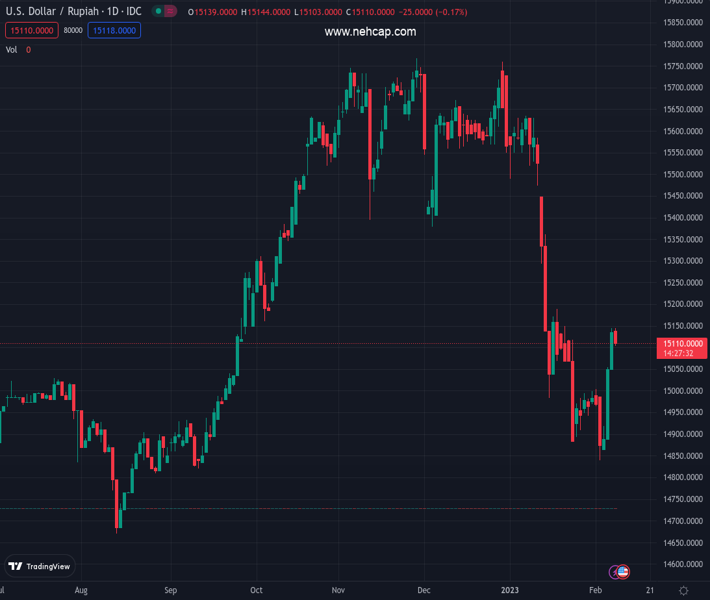Click the Aug label on time axis
This screenshot has height=600, width=710.
[81, 590]
